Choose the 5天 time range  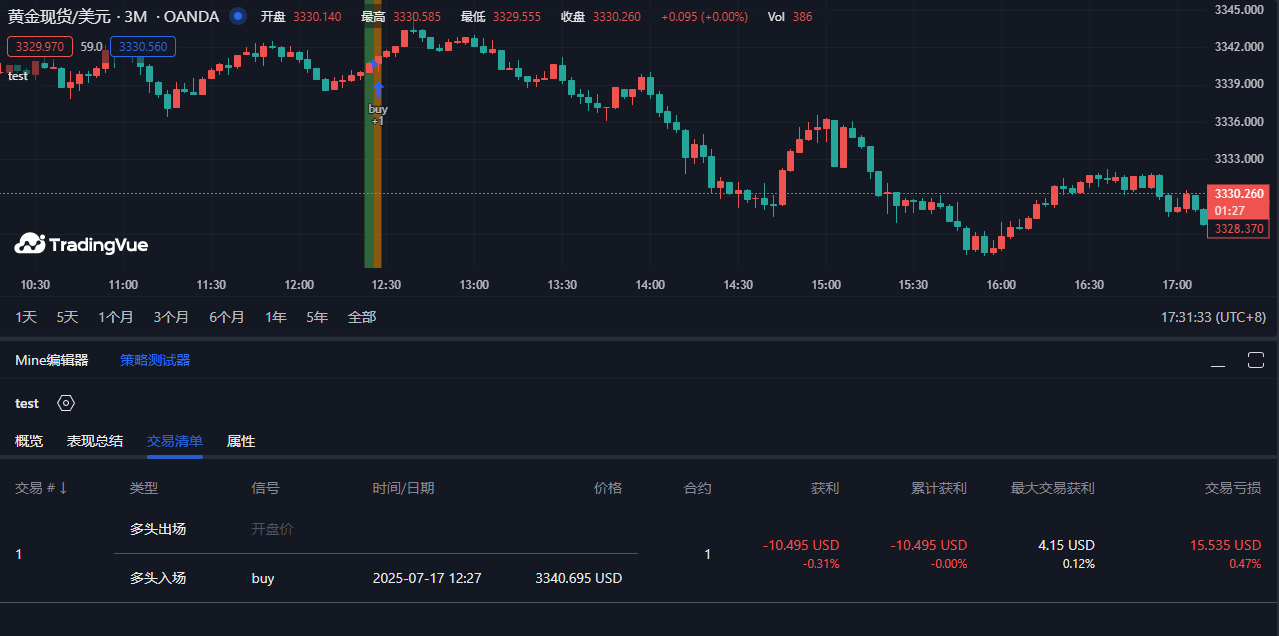click(67, 317)
